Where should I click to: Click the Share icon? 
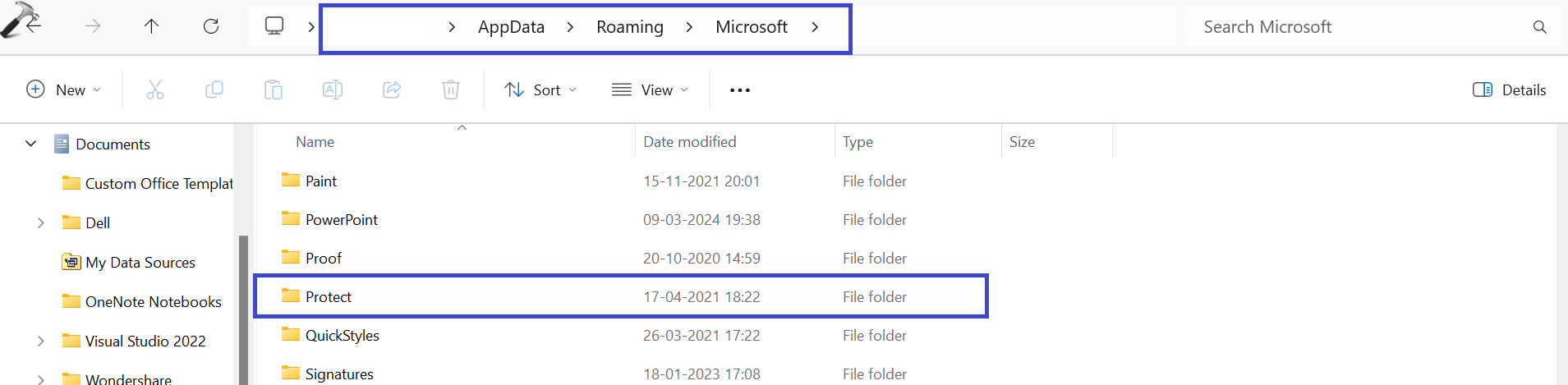pyautogui.click(x=392, y=89)
